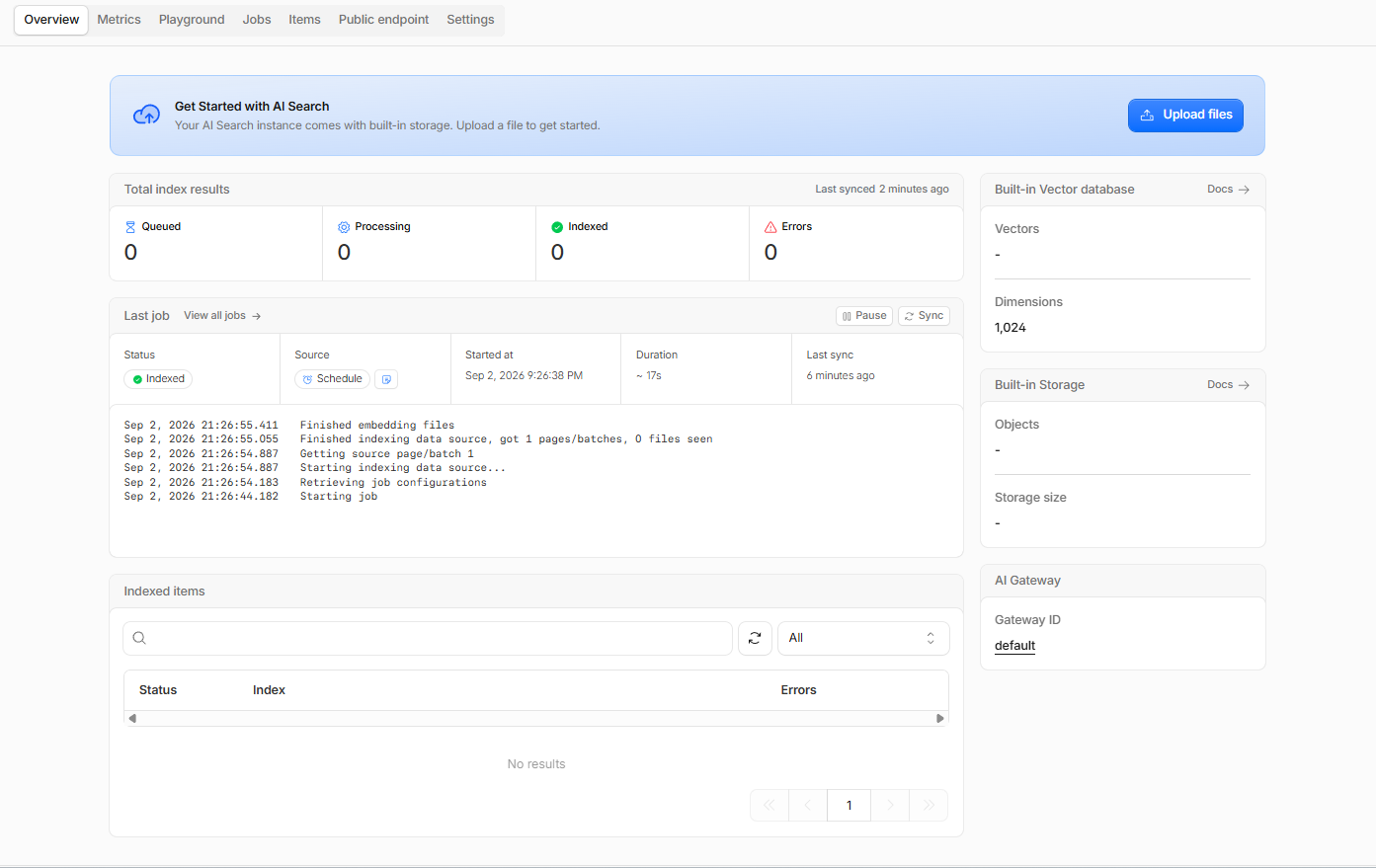Open the Public endpoint tab
Screen dimensions: 1376x868
[x=383, y=20]
